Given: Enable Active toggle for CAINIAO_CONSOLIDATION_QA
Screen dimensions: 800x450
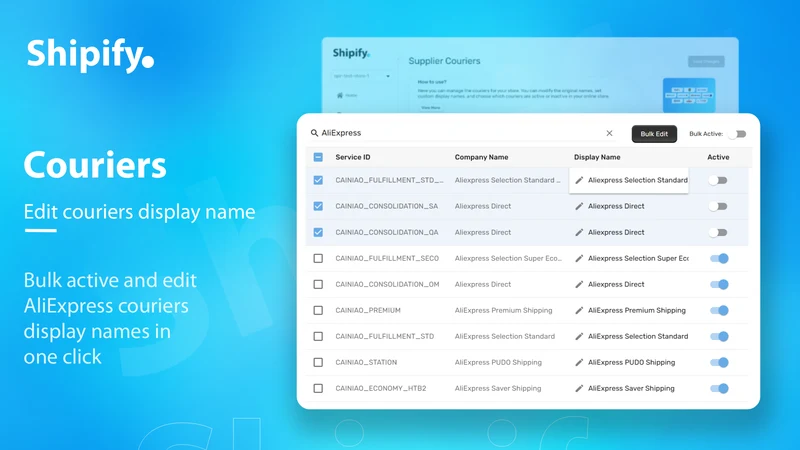Looking at the screenshot, I should [x=718, y=232].
